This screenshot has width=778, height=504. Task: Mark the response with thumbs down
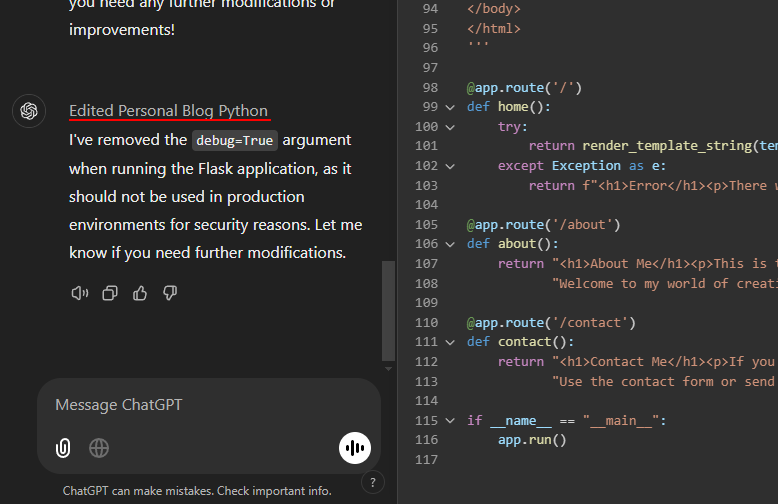tap(170, 293)
